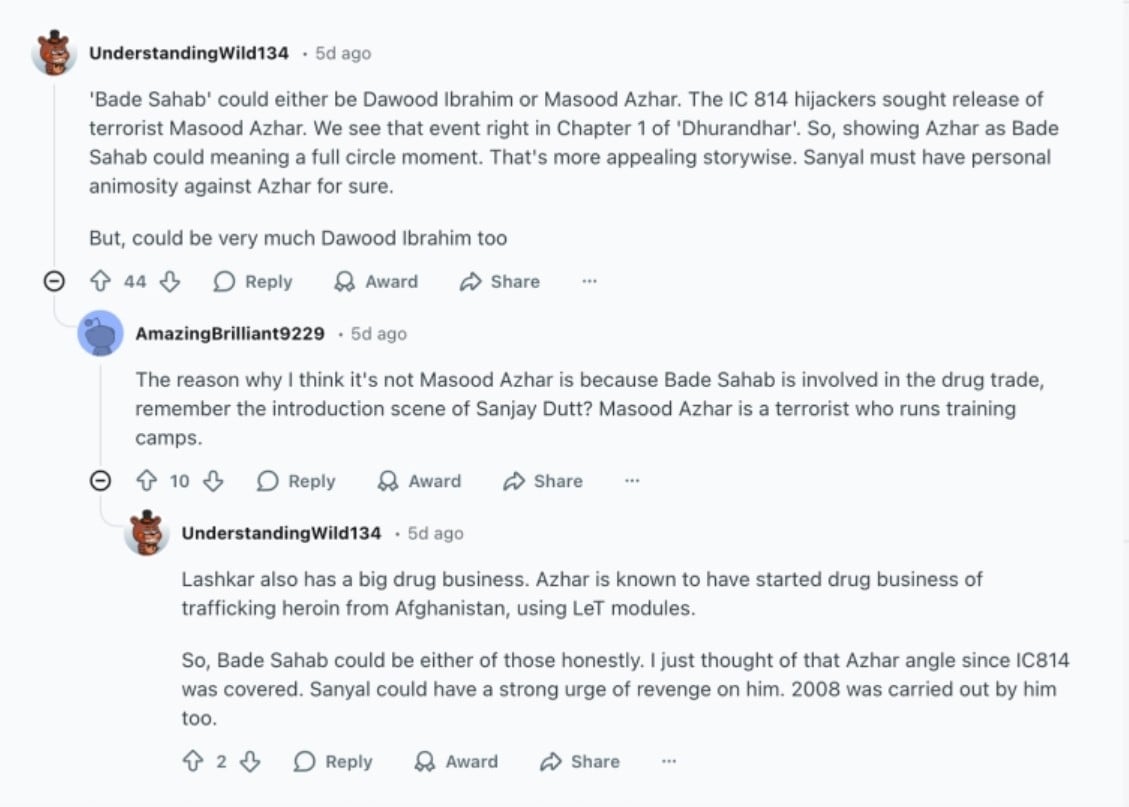Give an Award to the top comment
Image resolution: width=1129 pixels, height=807 pixels.
click(375, 281)
